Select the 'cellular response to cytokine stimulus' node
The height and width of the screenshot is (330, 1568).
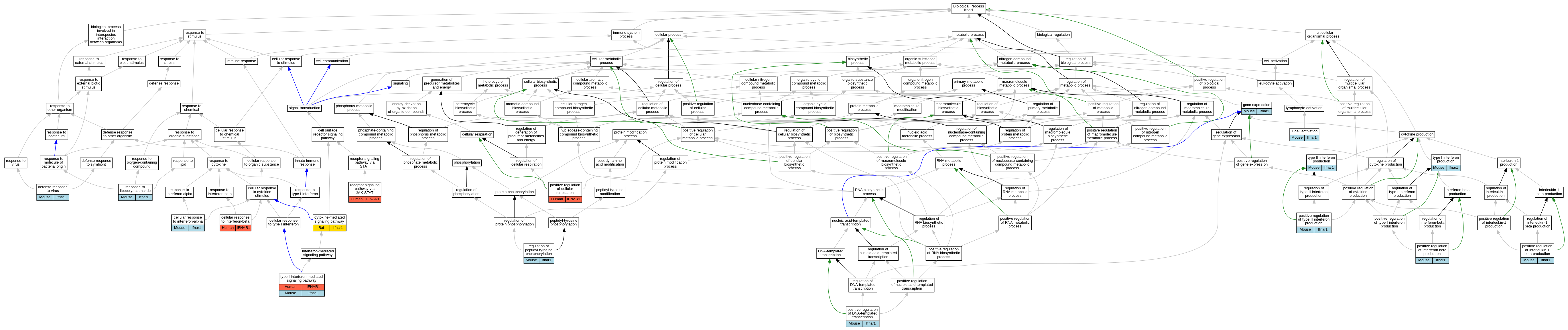pyautogui.click(x=262, y=192)
